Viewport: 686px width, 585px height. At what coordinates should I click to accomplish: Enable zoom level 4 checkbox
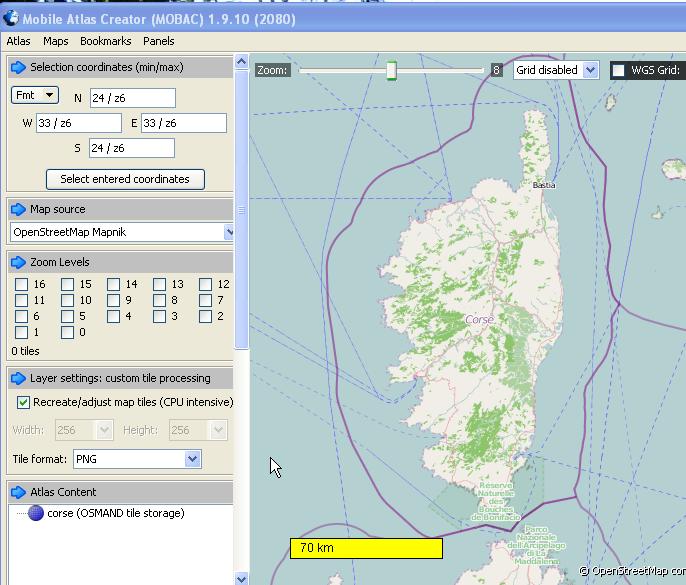(113, 316)
